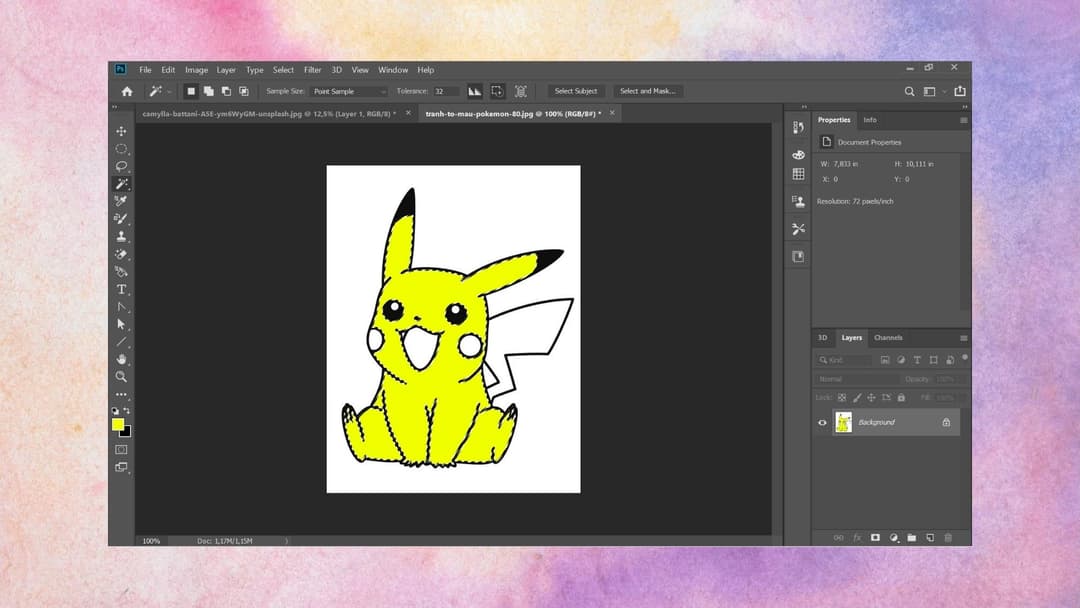This screenshot has height=608, width=1080.
Task: Select the Background layer thumbnail
Action: (845, 422)
